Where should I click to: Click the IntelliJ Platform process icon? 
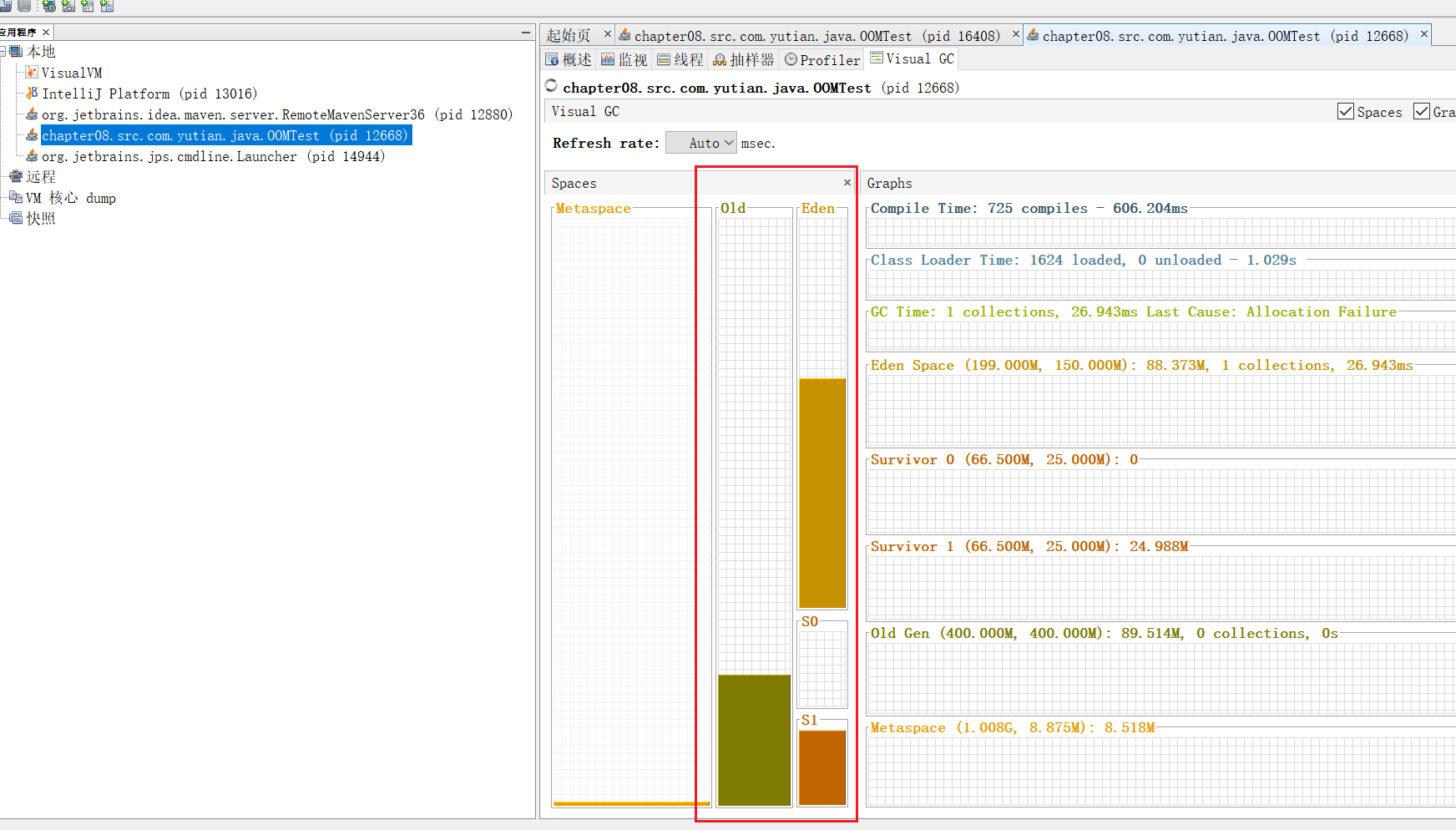coord(32,94)
